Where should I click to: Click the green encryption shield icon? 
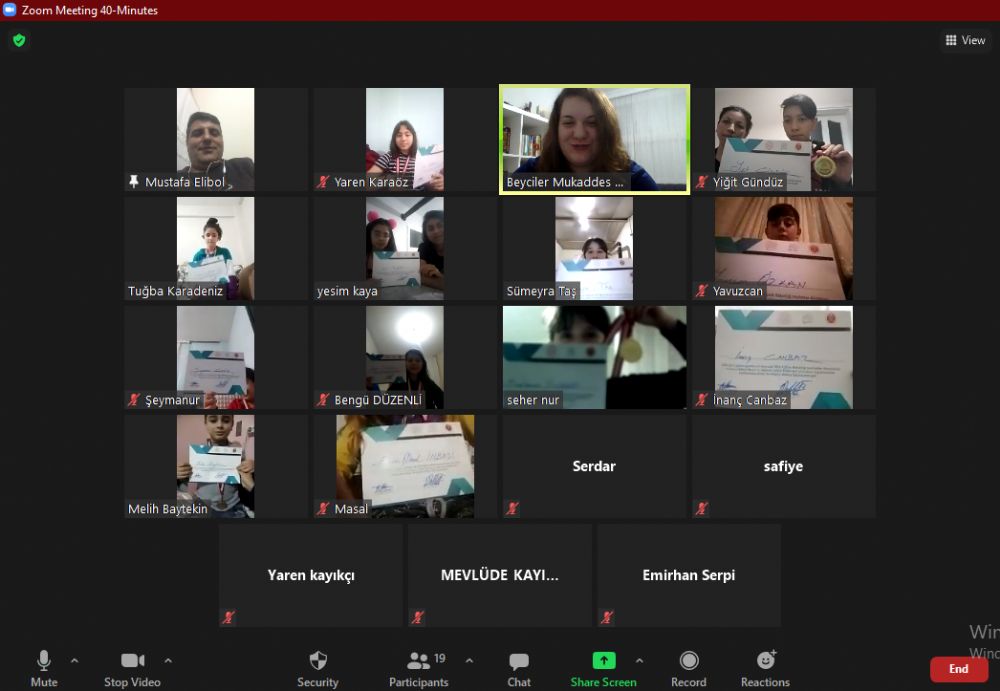(19, 41)
